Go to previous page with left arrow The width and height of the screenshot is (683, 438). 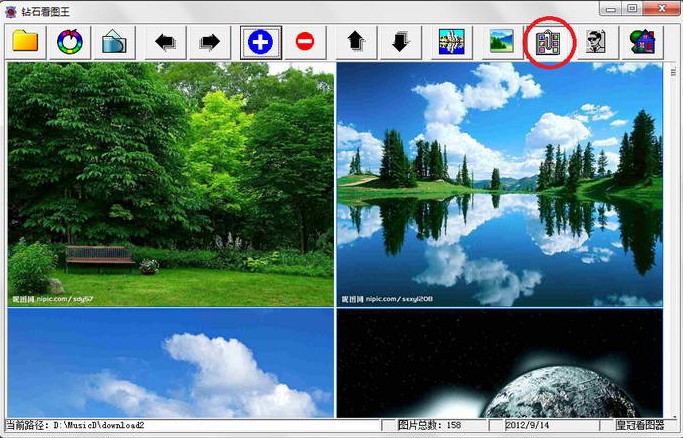pos(165,42)
